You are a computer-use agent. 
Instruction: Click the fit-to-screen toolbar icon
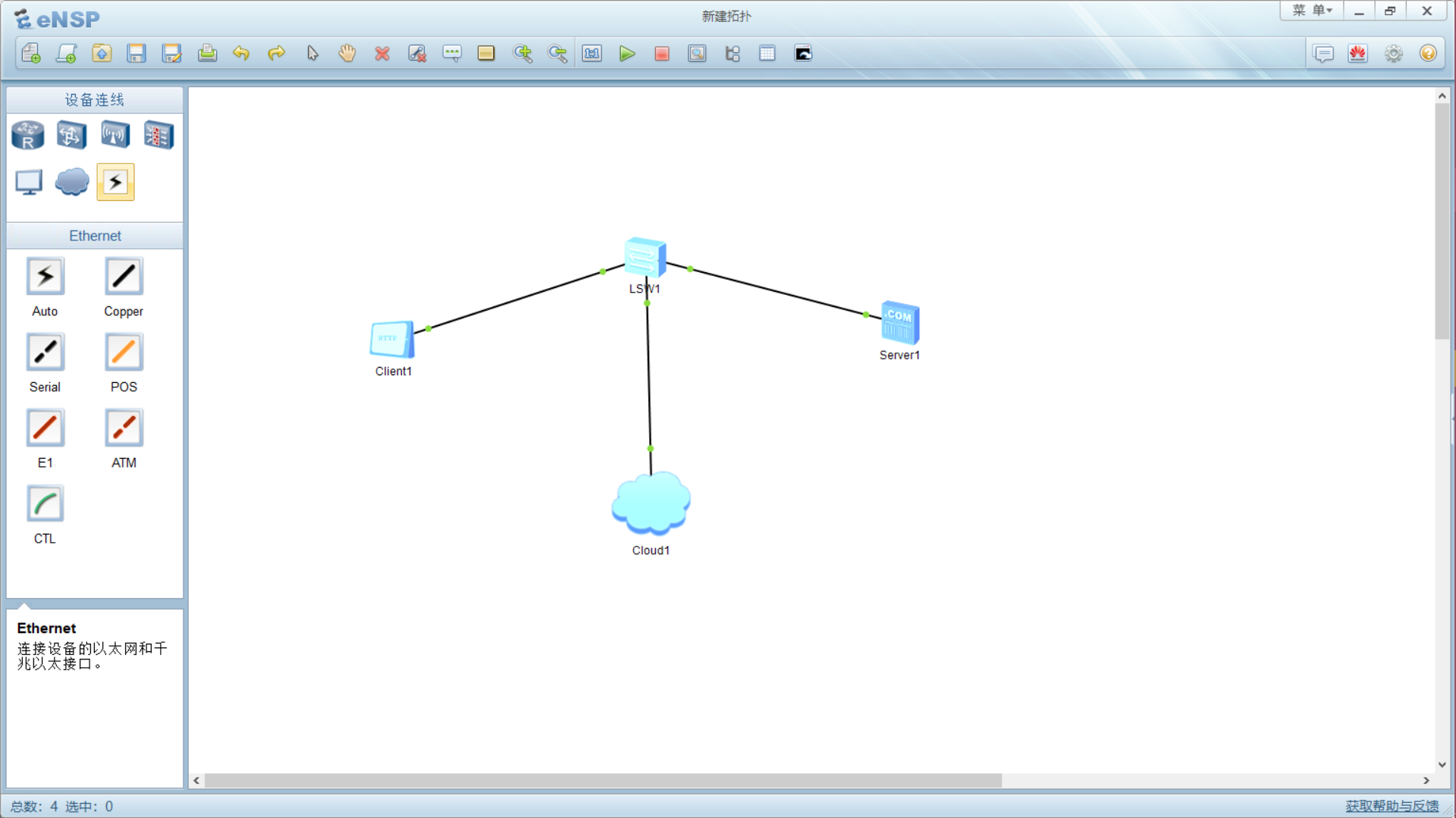pyautogui.click(x=592, y=54)
